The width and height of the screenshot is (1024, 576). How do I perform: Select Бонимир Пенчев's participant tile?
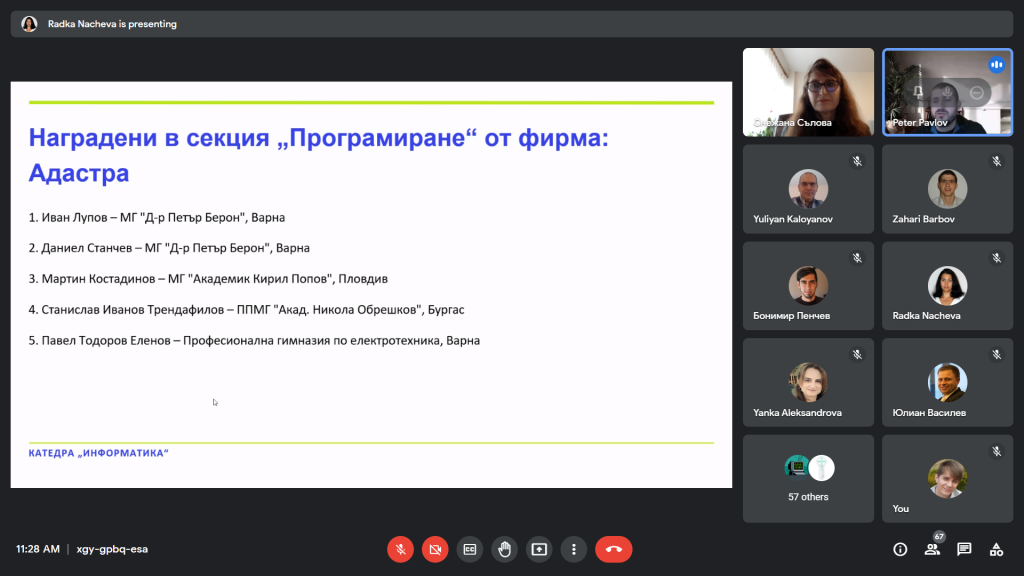[808, 286]
